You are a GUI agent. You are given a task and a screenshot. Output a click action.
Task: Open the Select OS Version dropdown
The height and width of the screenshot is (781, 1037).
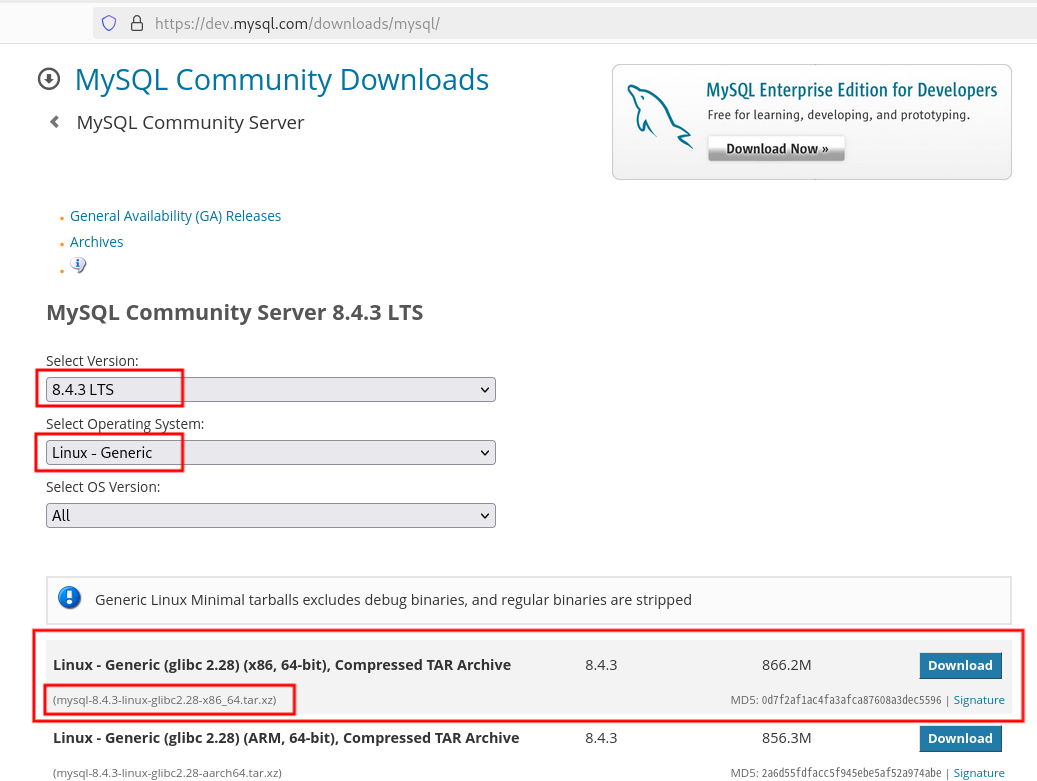[271, 515]
